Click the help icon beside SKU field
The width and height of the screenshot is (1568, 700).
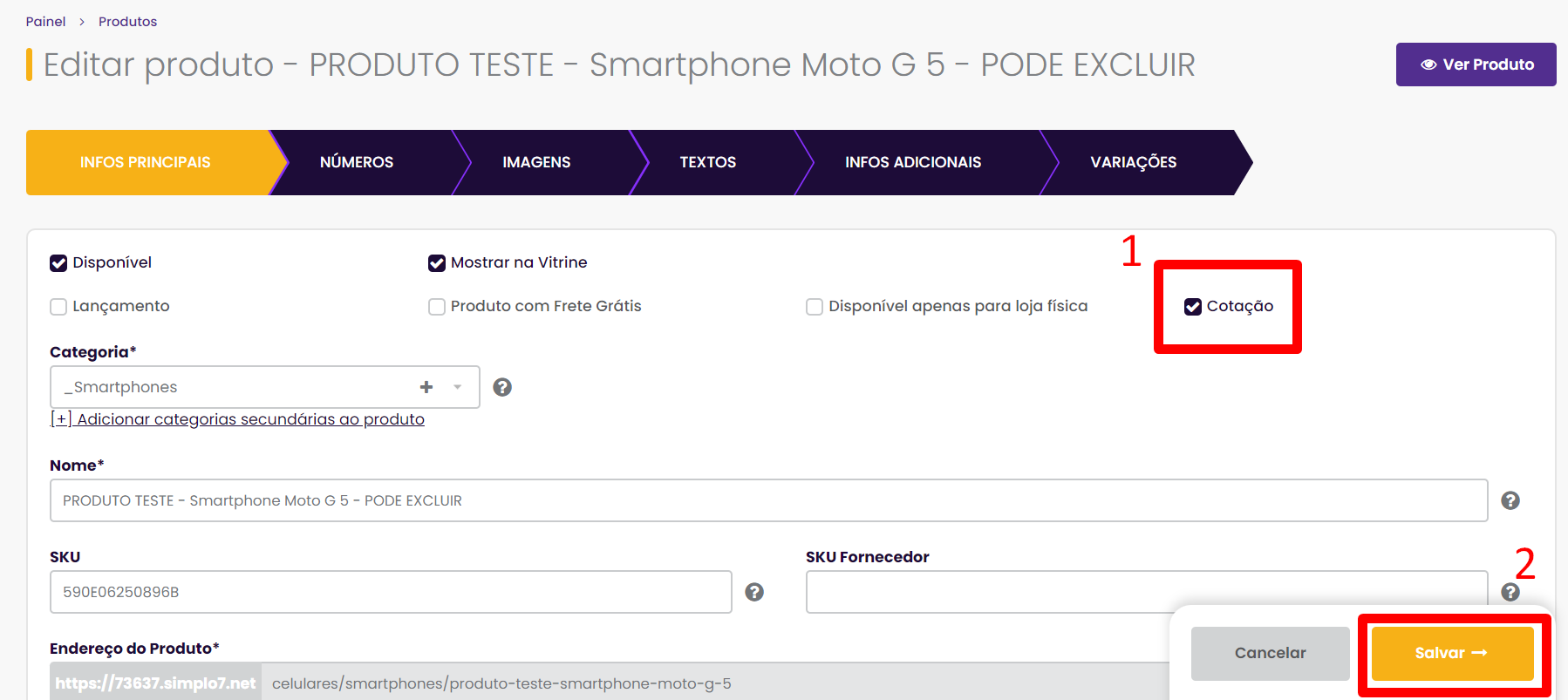[x=754, y=592]
